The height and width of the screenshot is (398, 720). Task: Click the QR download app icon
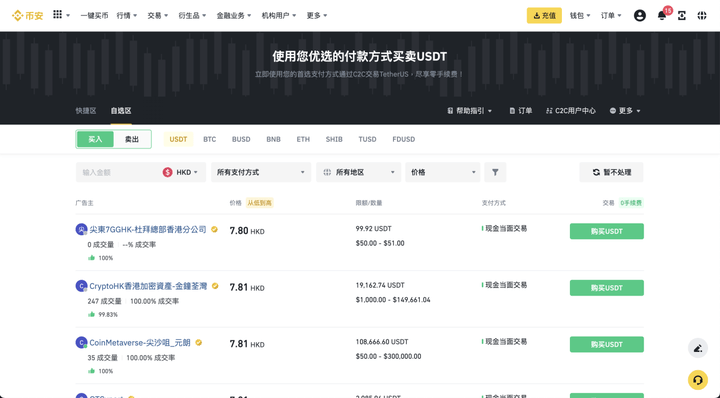pos(682,16)
